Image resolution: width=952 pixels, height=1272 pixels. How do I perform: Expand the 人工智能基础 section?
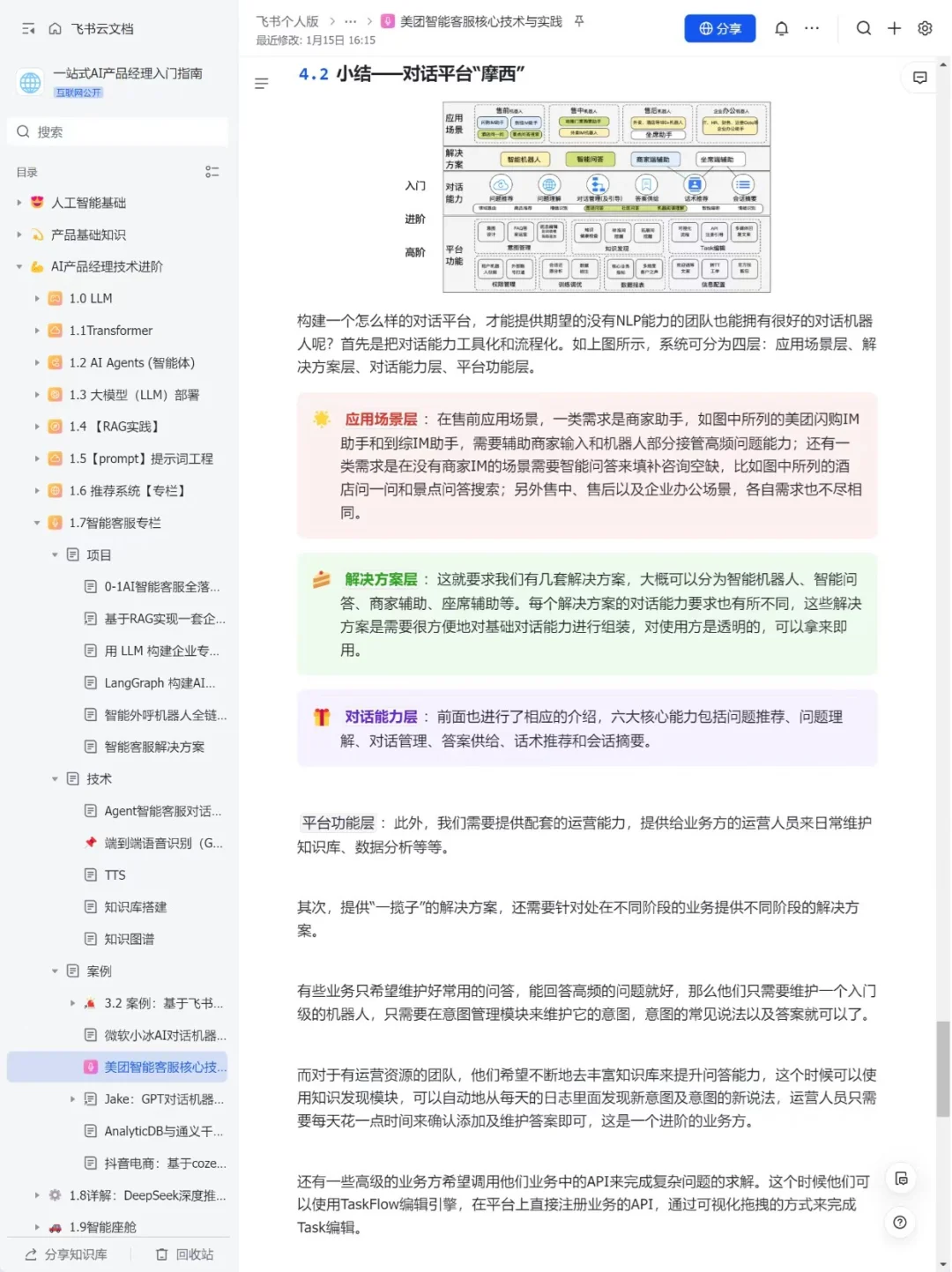point(19,203)
